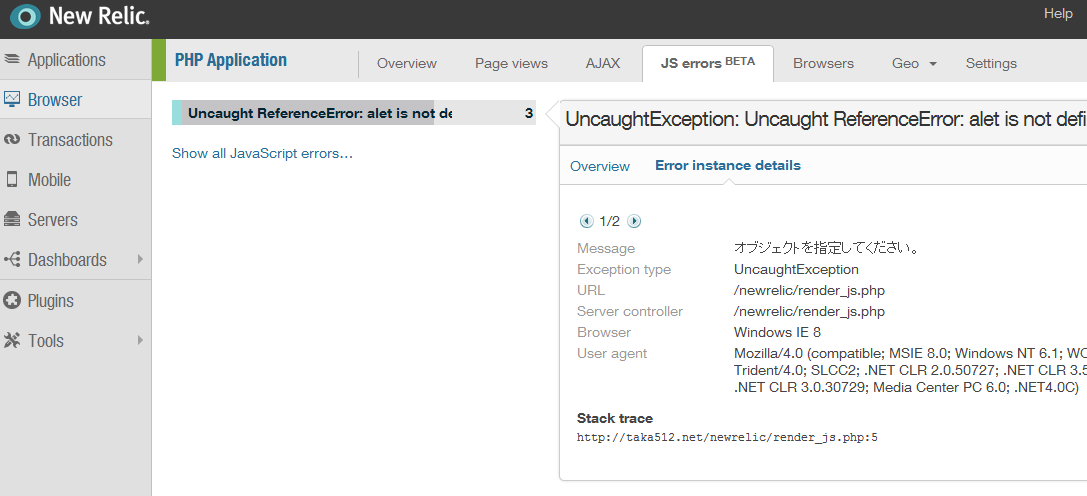The height and width of the screenshot is (496, 1087).
Task: Click Show all JavaScript errors link
Action: pos(262,153)
